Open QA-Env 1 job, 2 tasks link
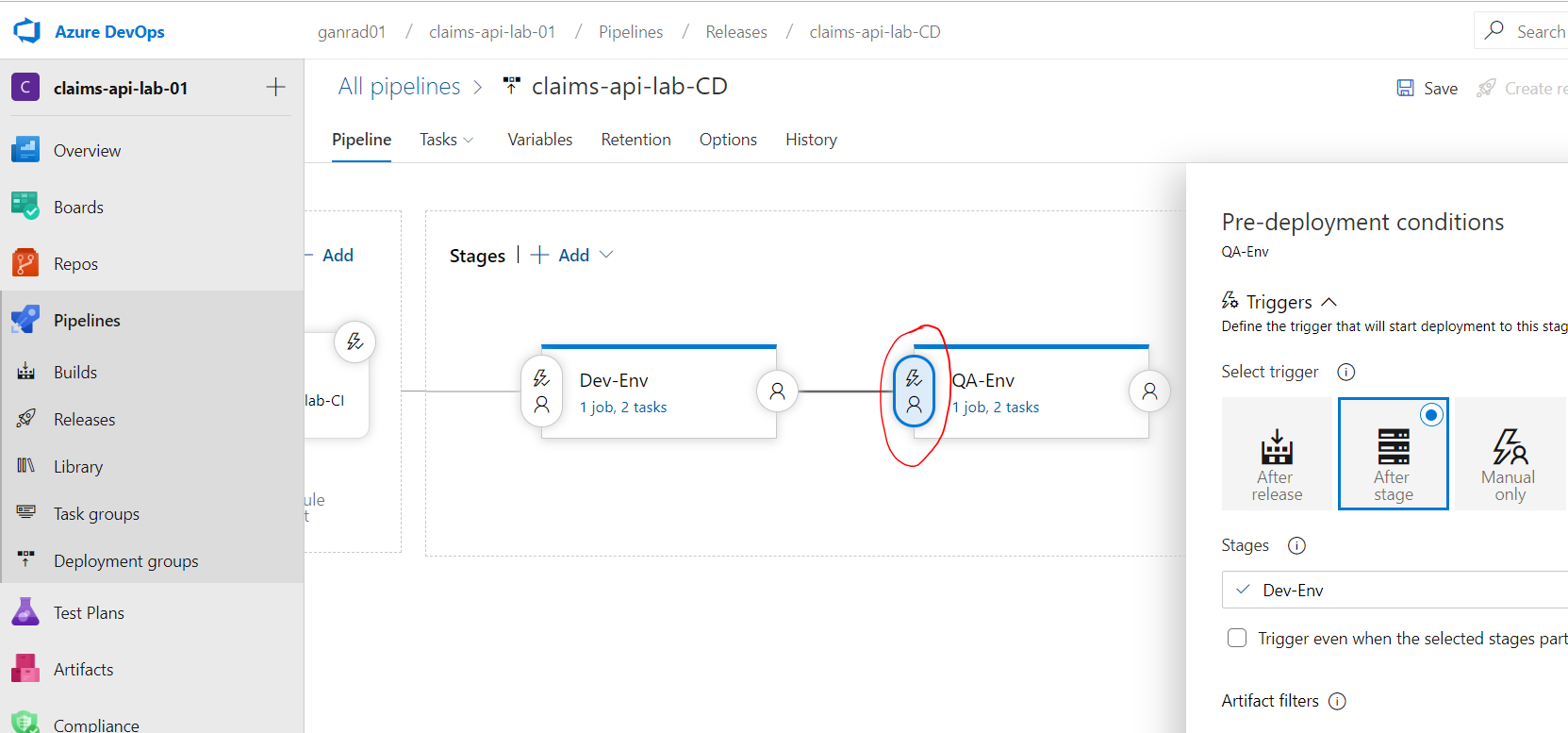1568x733 pixels. (996, 408)
